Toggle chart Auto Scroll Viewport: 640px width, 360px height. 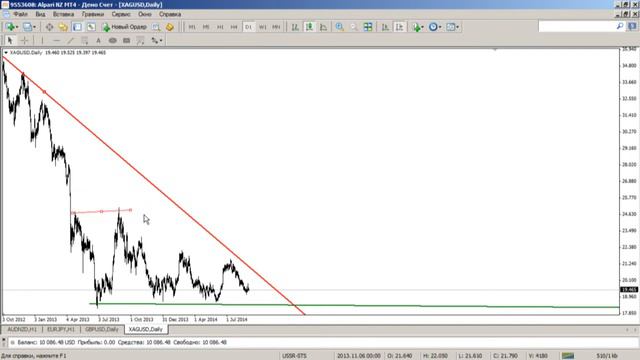385,27
